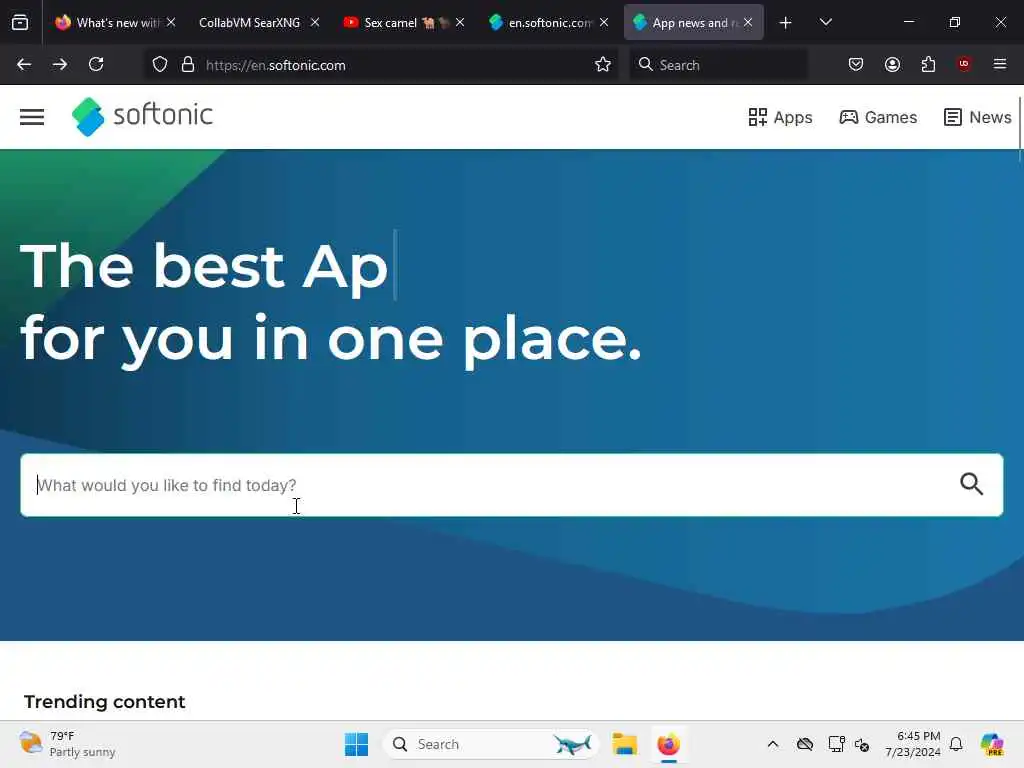Viewport: 1024px width, 768px height.
Task: Close the "What's new with" tab
Action: [x=170, y=22]
